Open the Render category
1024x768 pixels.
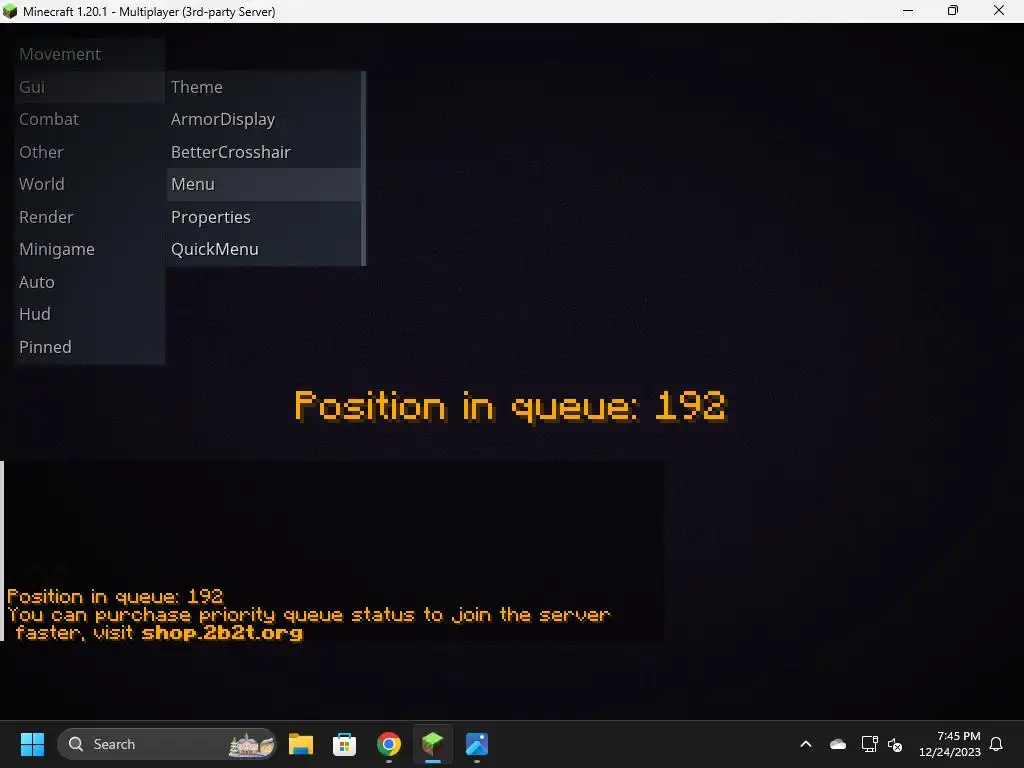tap(89, 217)
